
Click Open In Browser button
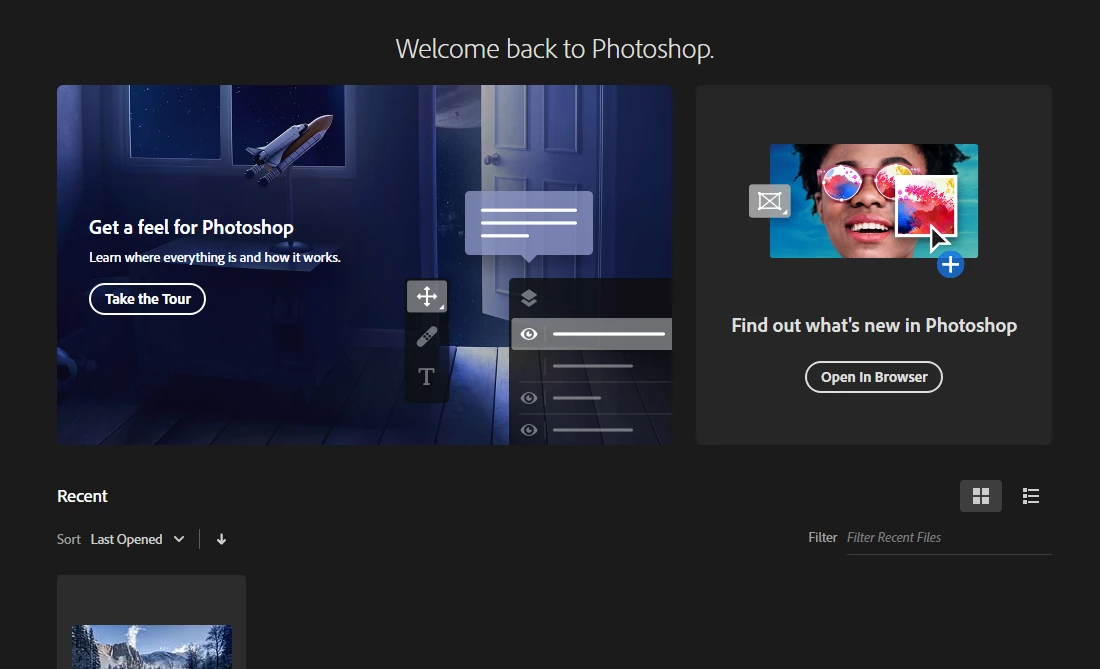point(873,377)
